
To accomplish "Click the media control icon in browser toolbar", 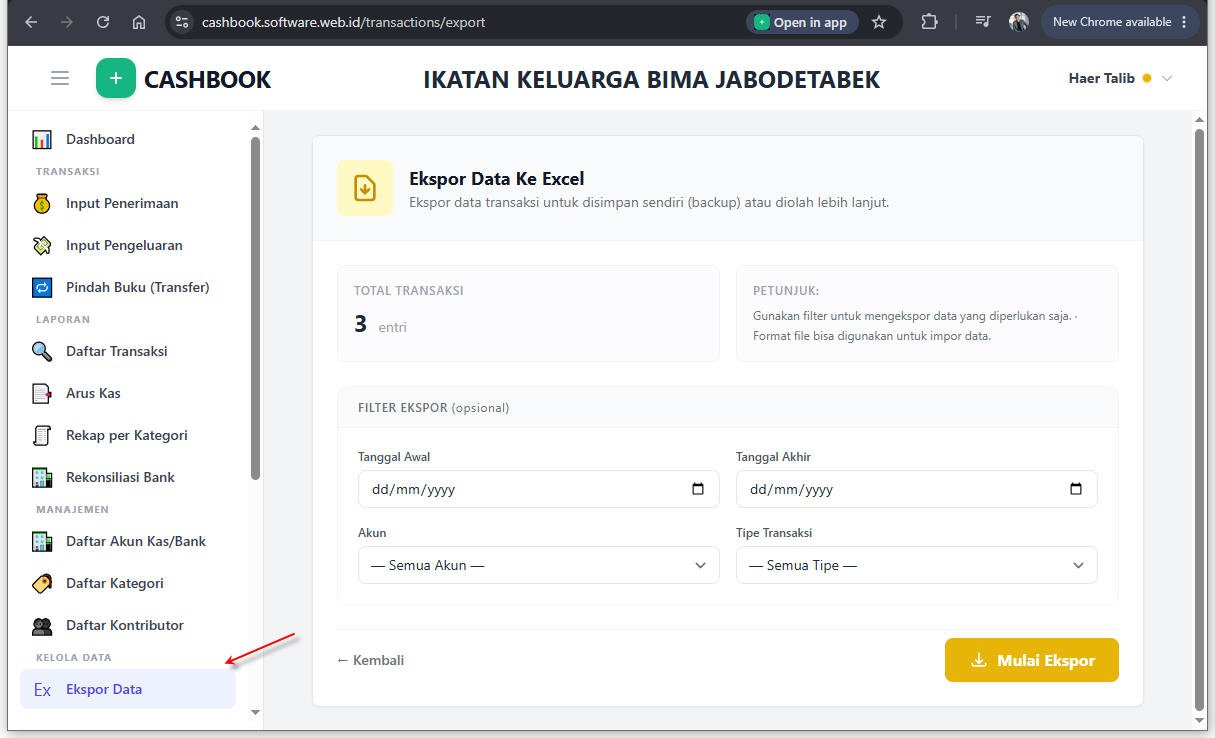I will coord(983,22).
